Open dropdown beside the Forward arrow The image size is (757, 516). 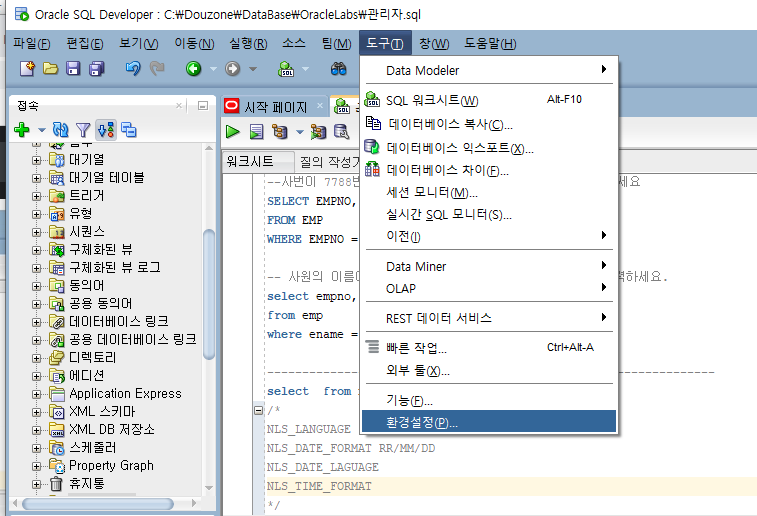[x=252, y=69]
